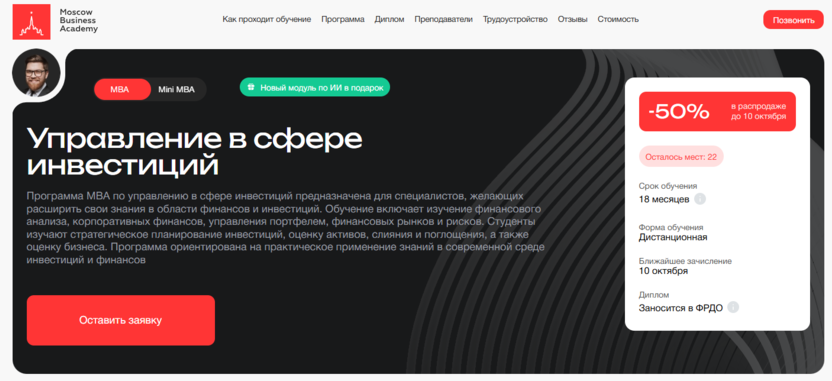Click the Дистанционная study form value

pos(673,237)
